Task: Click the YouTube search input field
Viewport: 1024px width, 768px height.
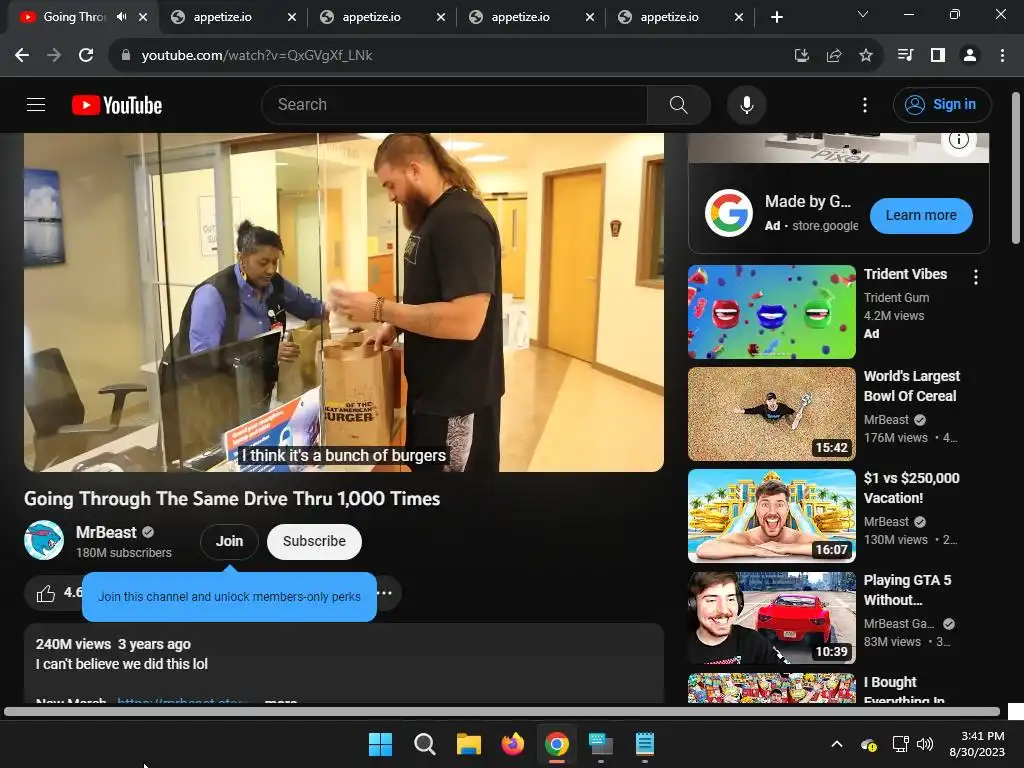Action: [x=454, y=104]
